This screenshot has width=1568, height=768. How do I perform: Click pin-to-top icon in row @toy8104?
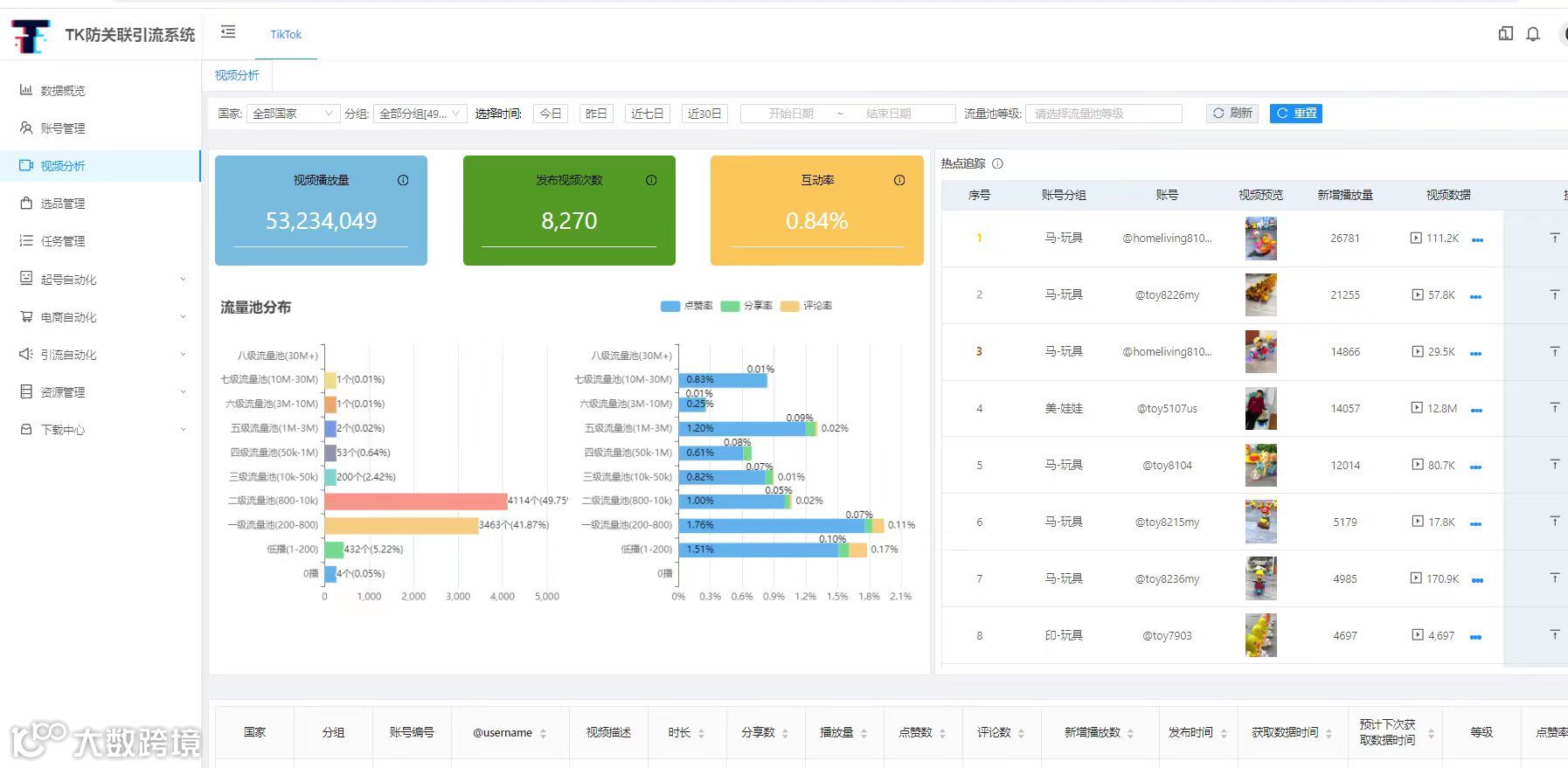pyautogui.click(x=1555, y=465)
